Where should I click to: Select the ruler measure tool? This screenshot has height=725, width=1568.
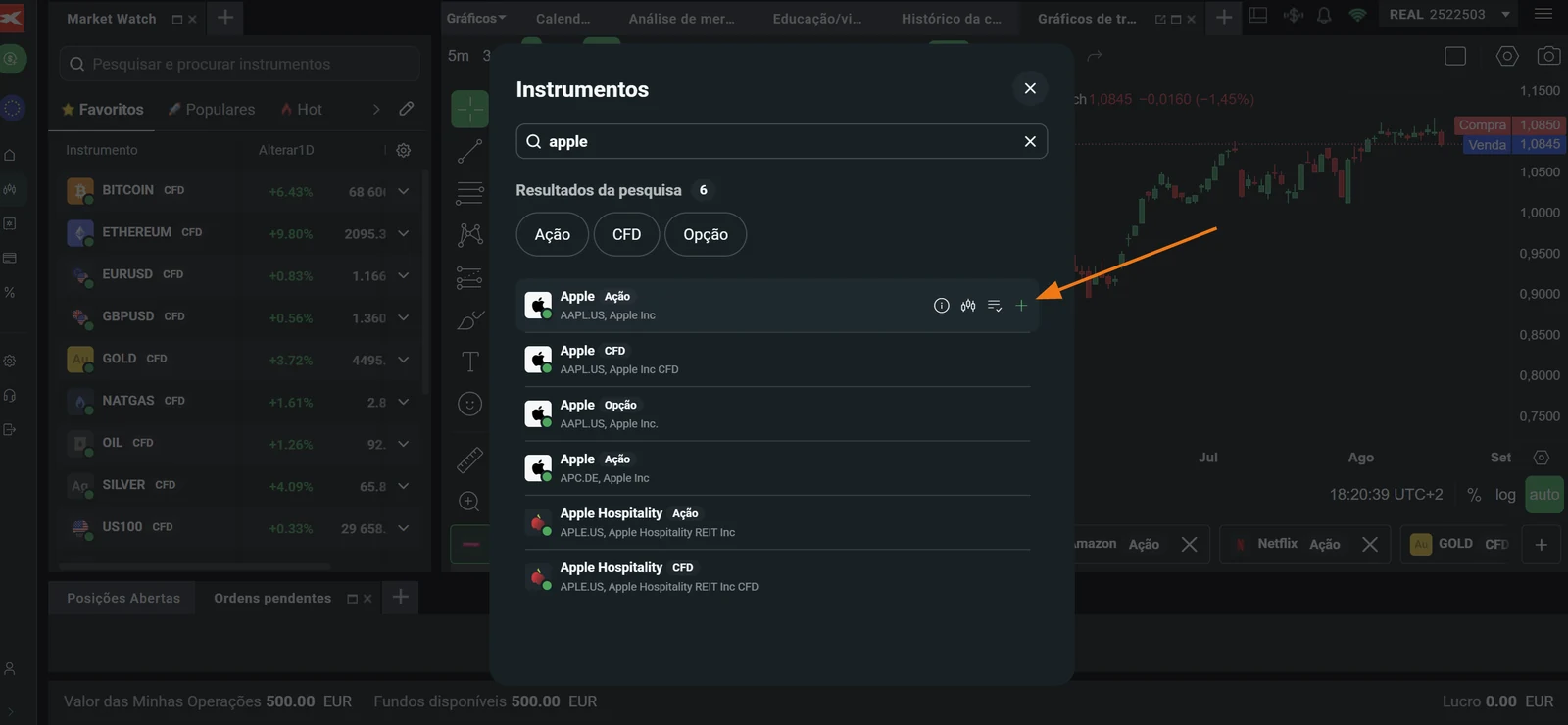[470, 459]
